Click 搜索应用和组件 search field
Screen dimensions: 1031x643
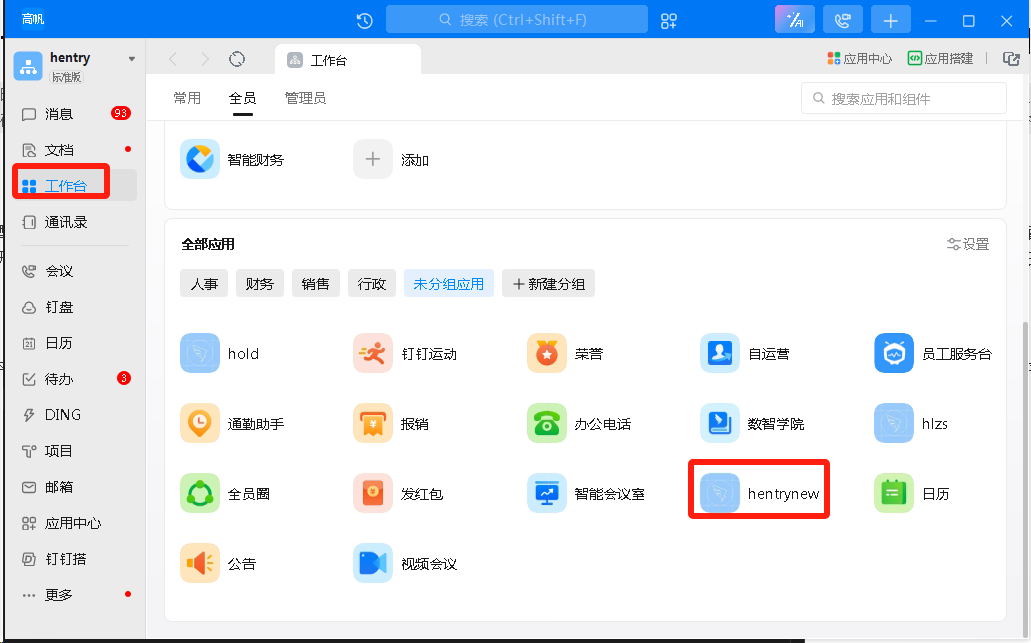[903, 99]
